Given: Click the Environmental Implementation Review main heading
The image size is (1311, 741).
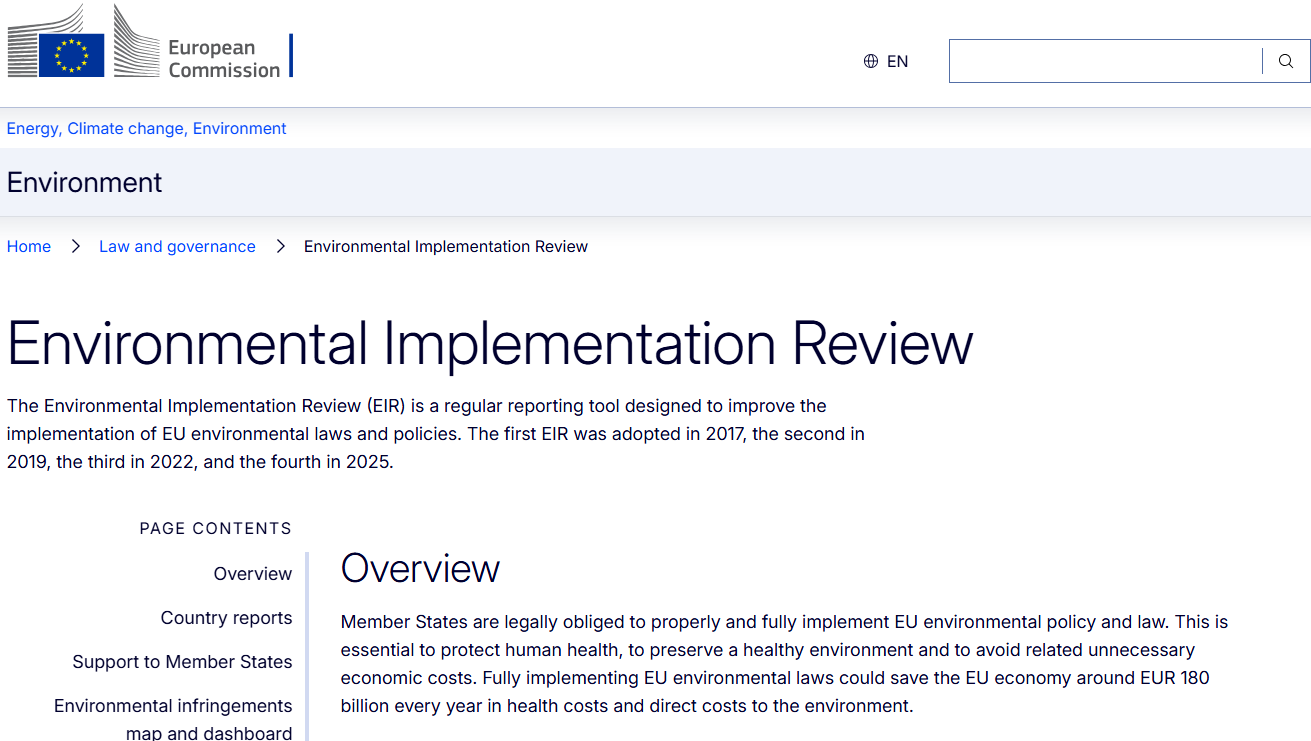Looking at the screenshot, I should (490, 343).
